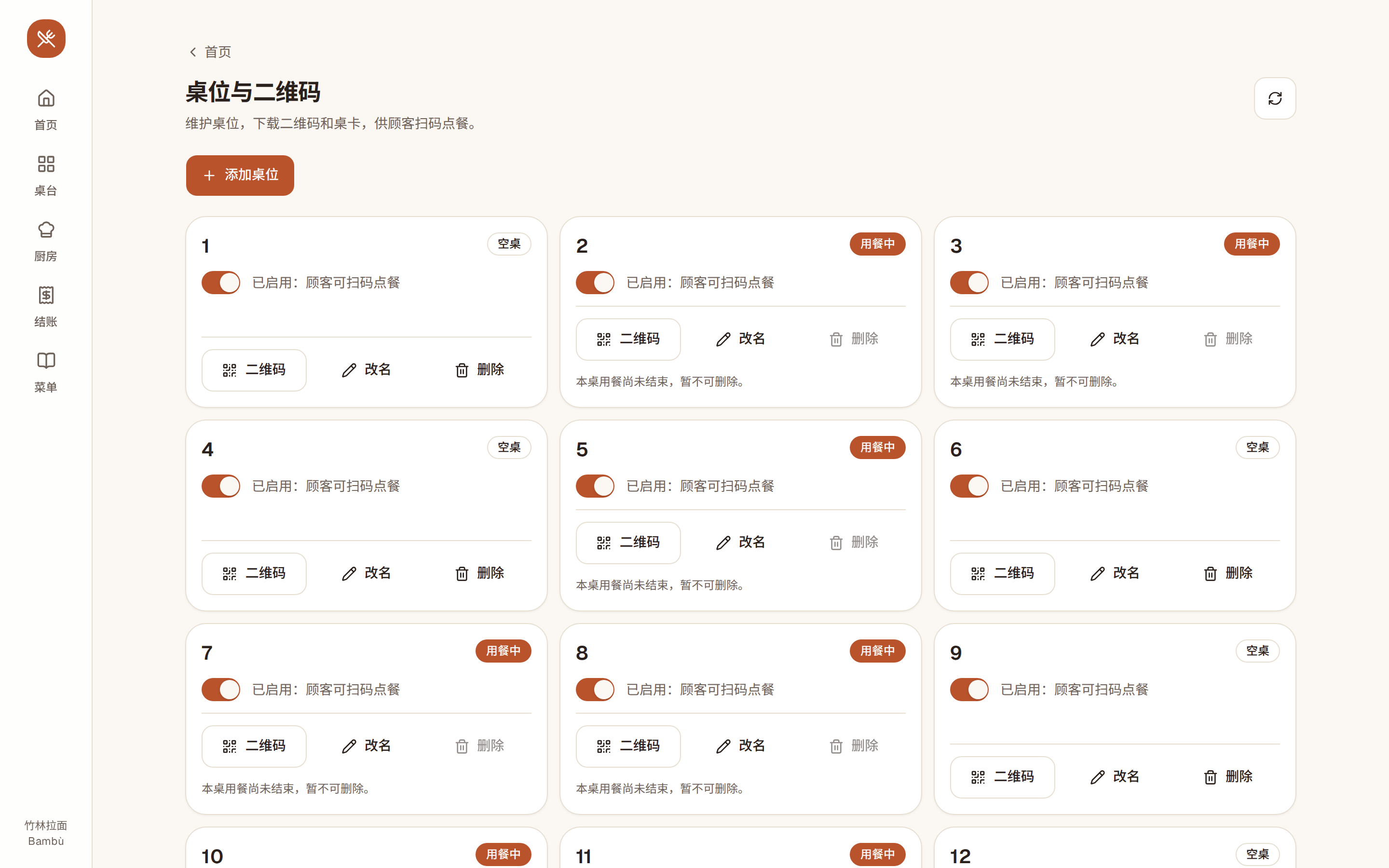
Task: Toggle table 9 enabled switch
Action: [969, 690]
